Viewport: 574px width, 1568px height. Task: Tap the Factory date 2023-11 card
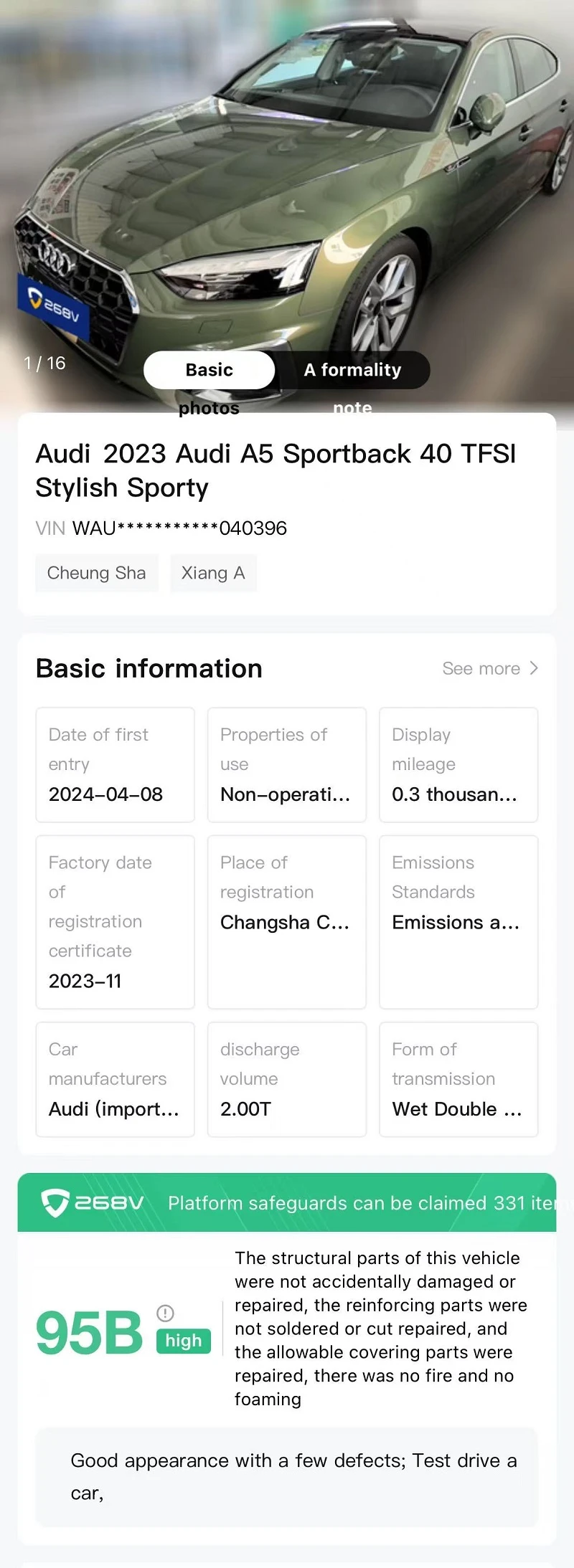(x=116, y=922)
